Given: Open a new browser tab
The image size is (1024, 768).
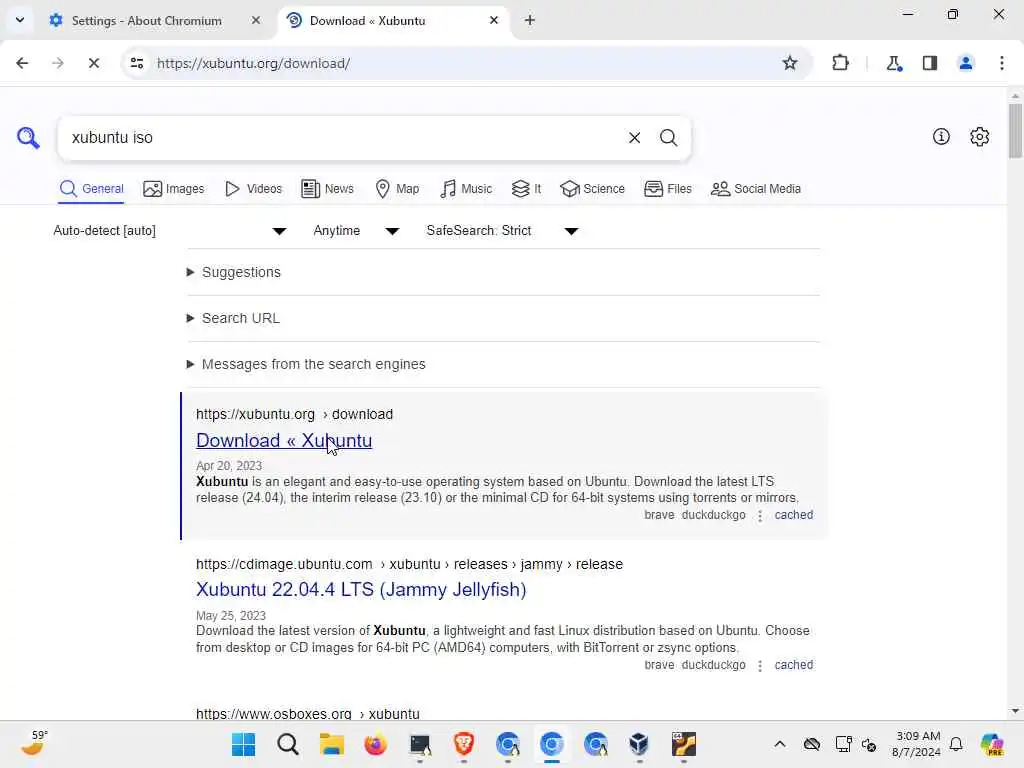Looking at the screenshot, I should click(x=530, y=20).
